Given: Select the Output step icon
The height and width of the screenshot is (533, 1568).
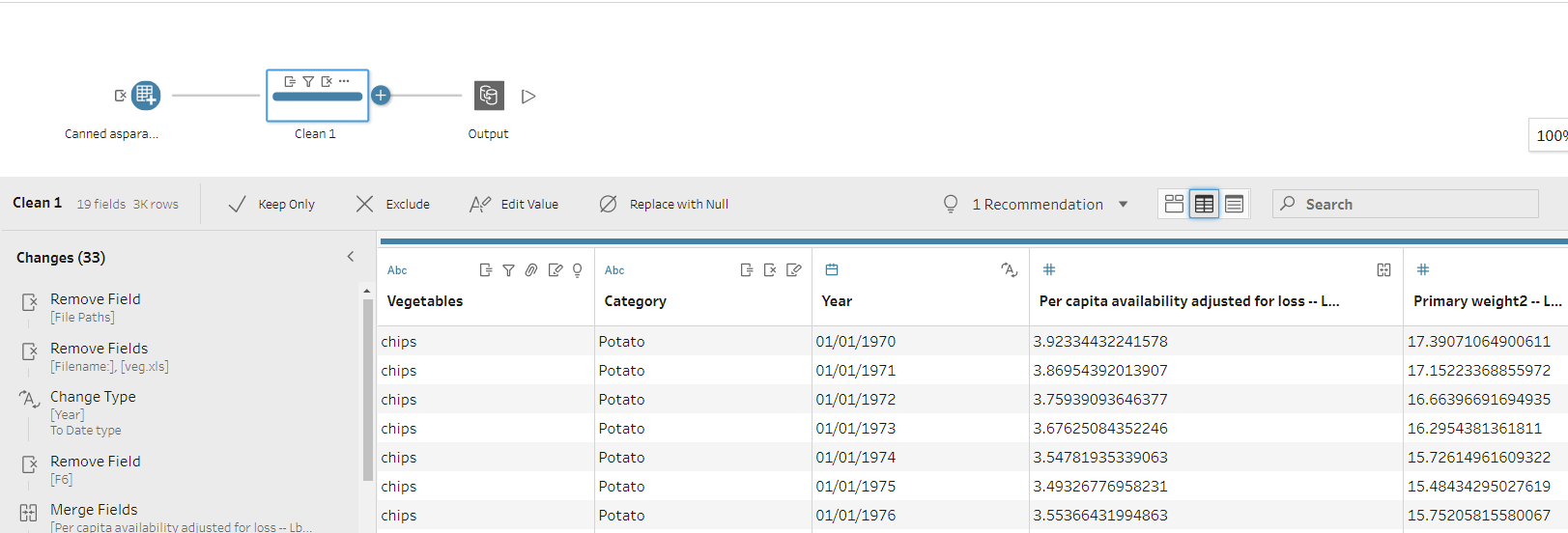Looking at the screenshot, I should 489,96.
